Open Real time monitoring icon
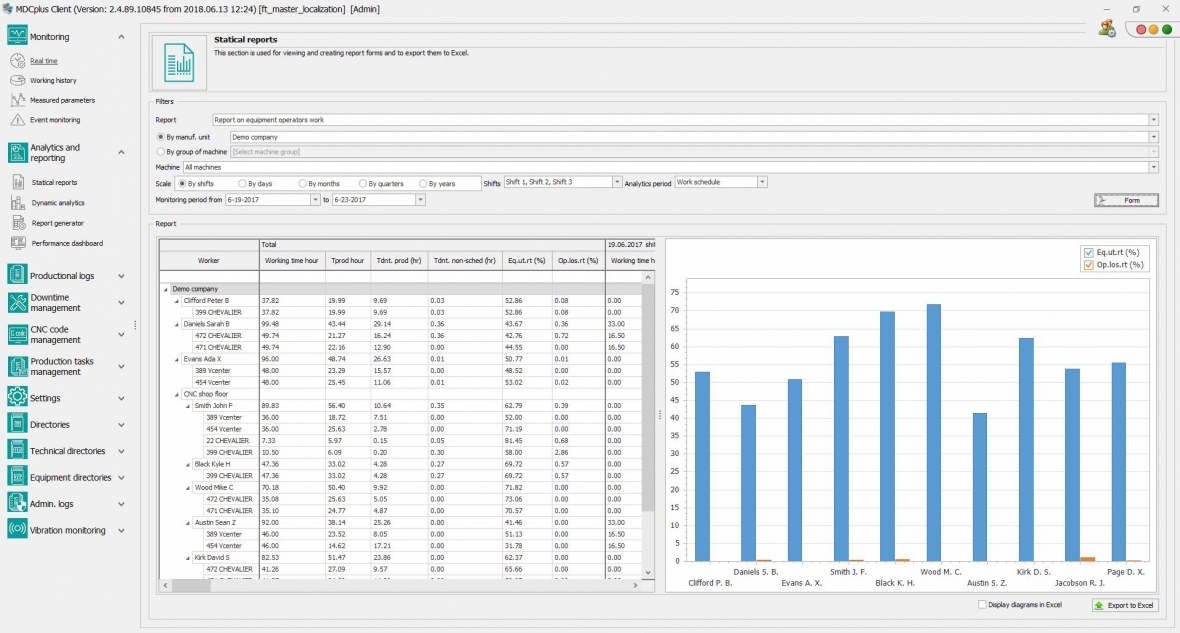 [x=18, y=61]
